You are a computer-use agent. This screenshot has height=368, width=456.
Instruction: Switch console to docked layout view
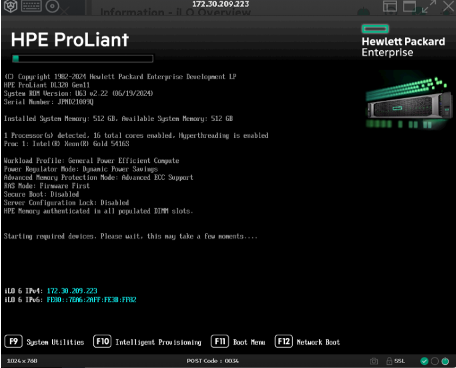tap(390, 6)
